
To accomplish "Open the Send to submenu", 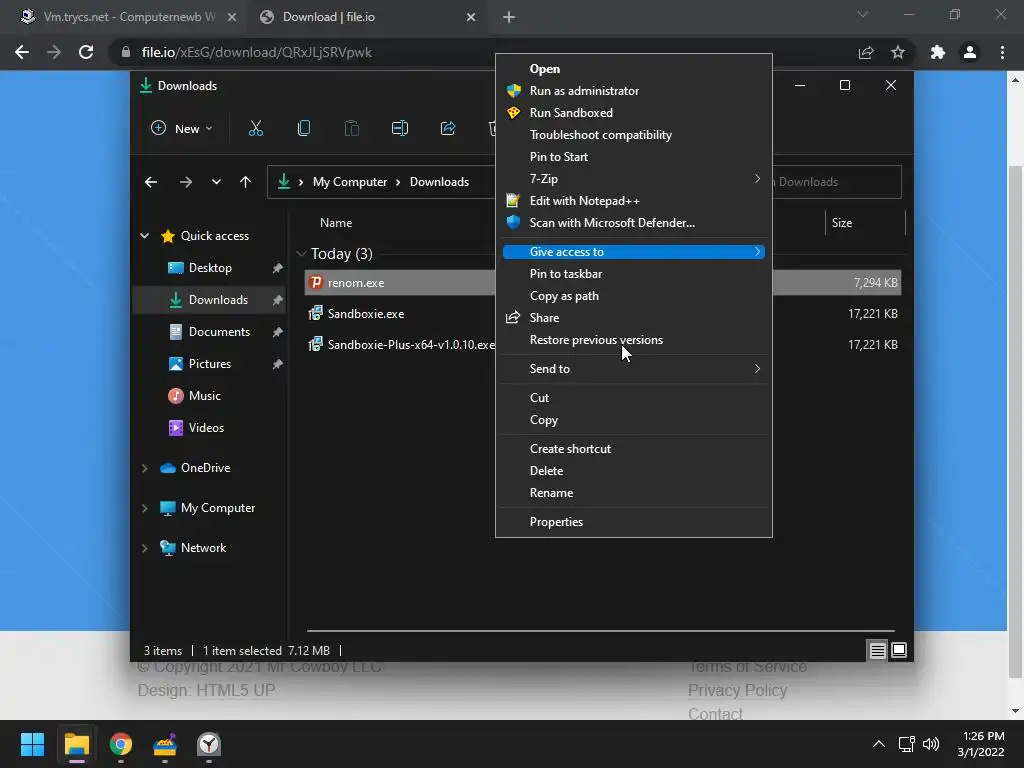I will click(633, 369).
